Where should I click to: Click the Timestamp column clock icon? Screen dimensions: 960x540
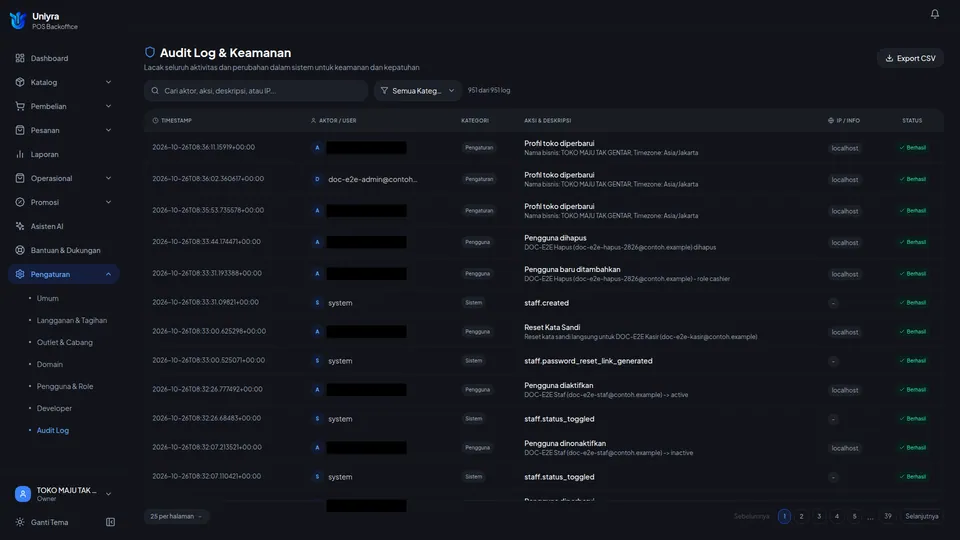click(155, 121)
